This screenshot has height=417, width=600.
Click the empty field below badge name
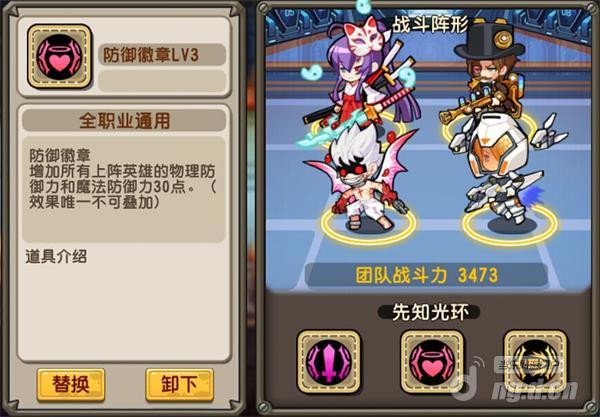pos(162,81)
